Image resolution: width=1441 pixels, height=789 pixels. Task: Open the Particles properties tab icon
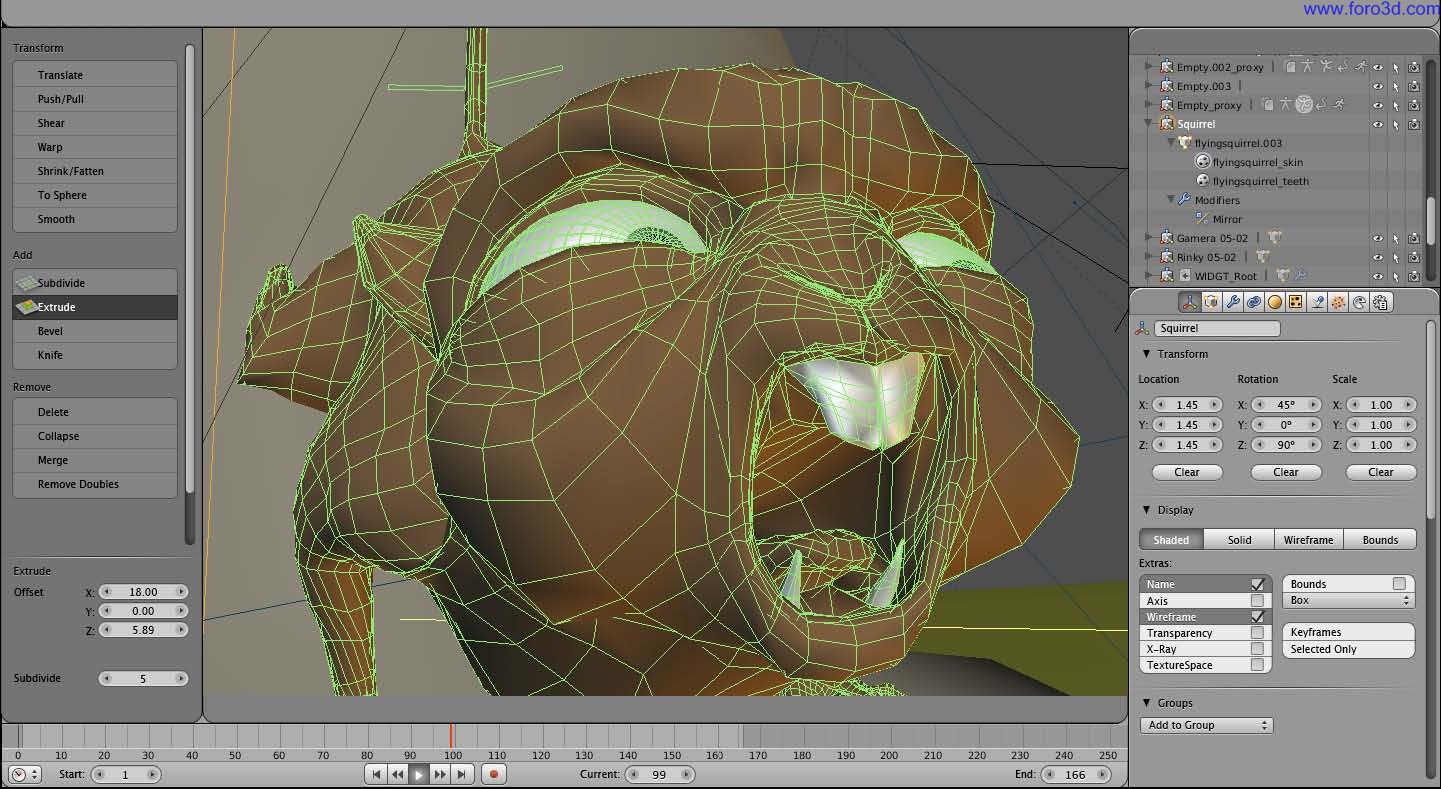pos(1338,302)
